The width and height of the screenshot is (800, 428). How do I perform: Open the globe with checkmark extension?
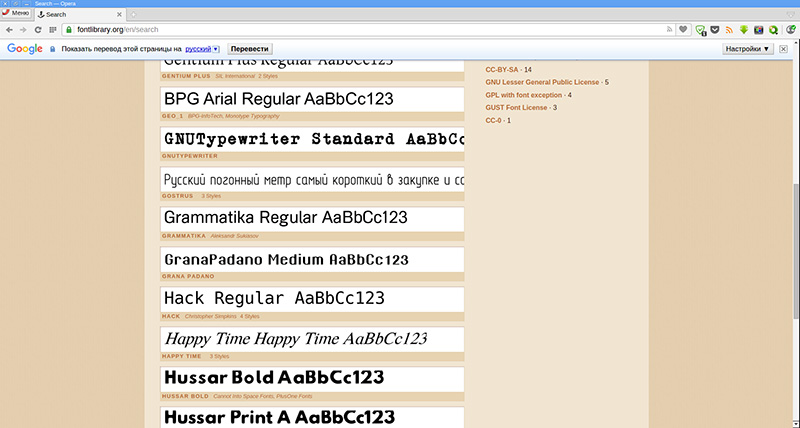pyautogui.click(x=791, y=30)
